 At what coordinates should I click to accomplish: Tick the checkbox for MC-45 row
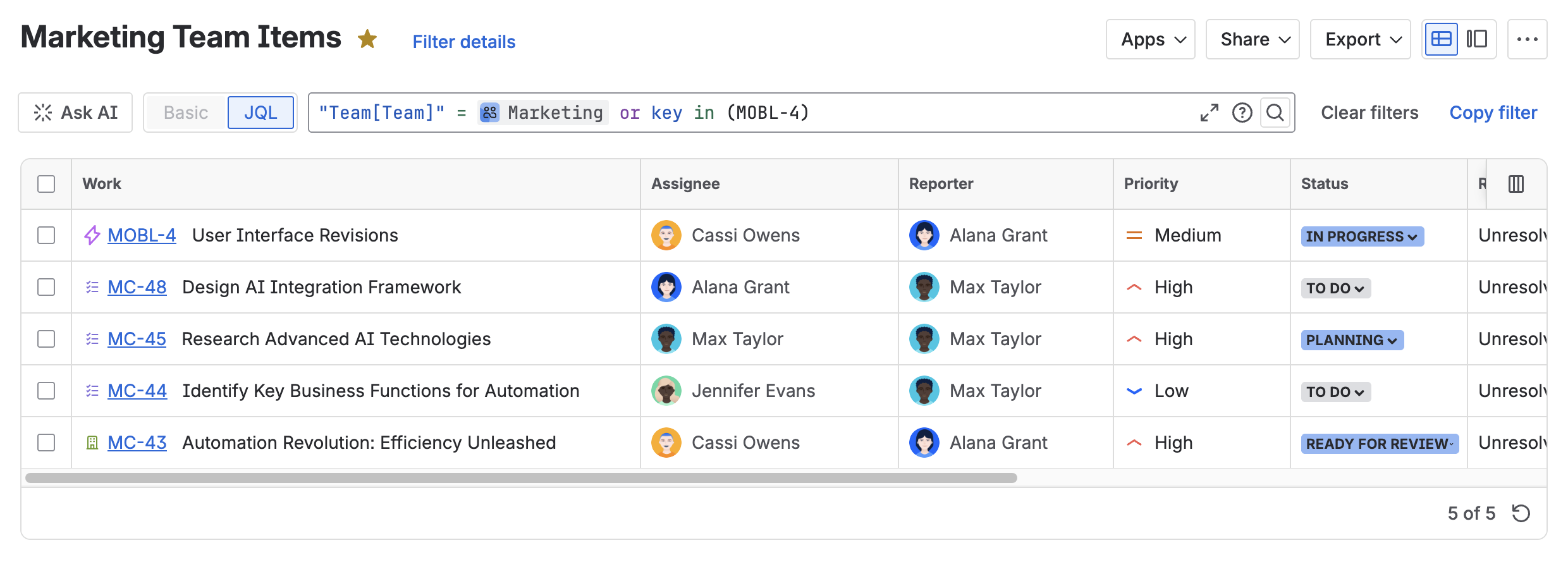(x=46, y=339)
